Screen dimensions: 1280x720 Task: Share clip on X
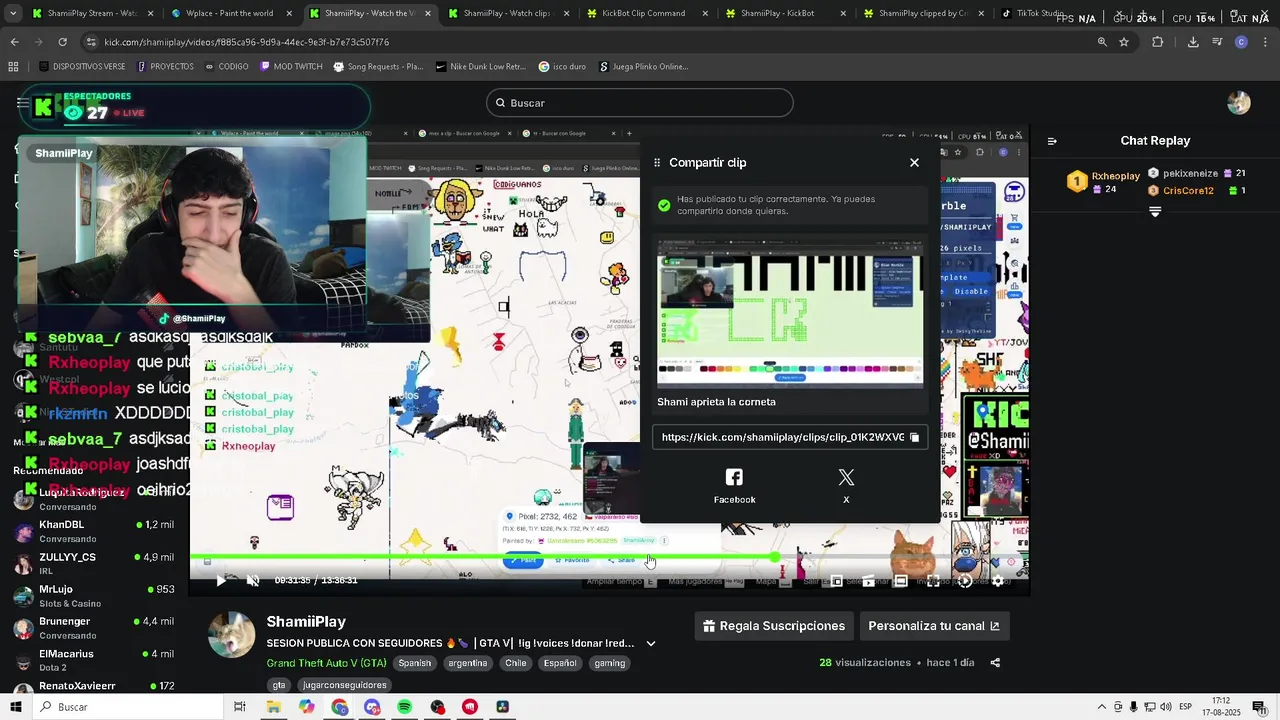click(846, 486)
